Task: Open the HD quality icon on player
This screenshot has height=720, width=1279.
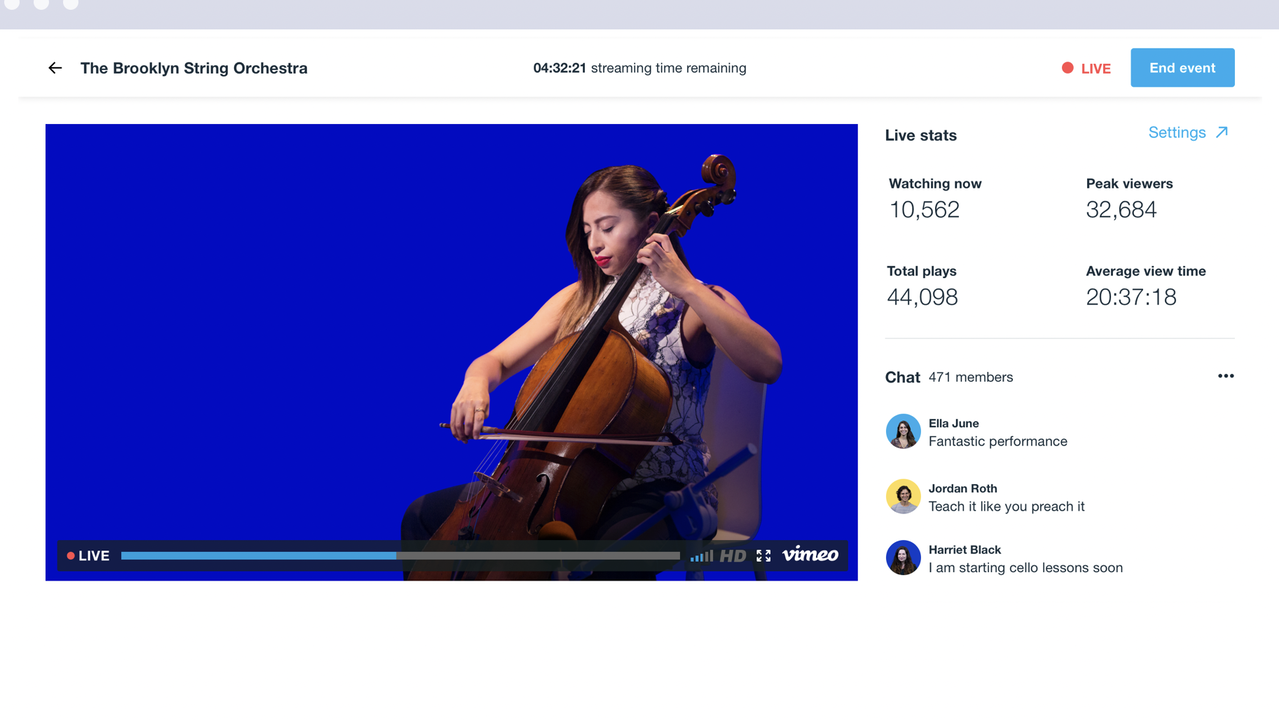Action: (734, 555)
